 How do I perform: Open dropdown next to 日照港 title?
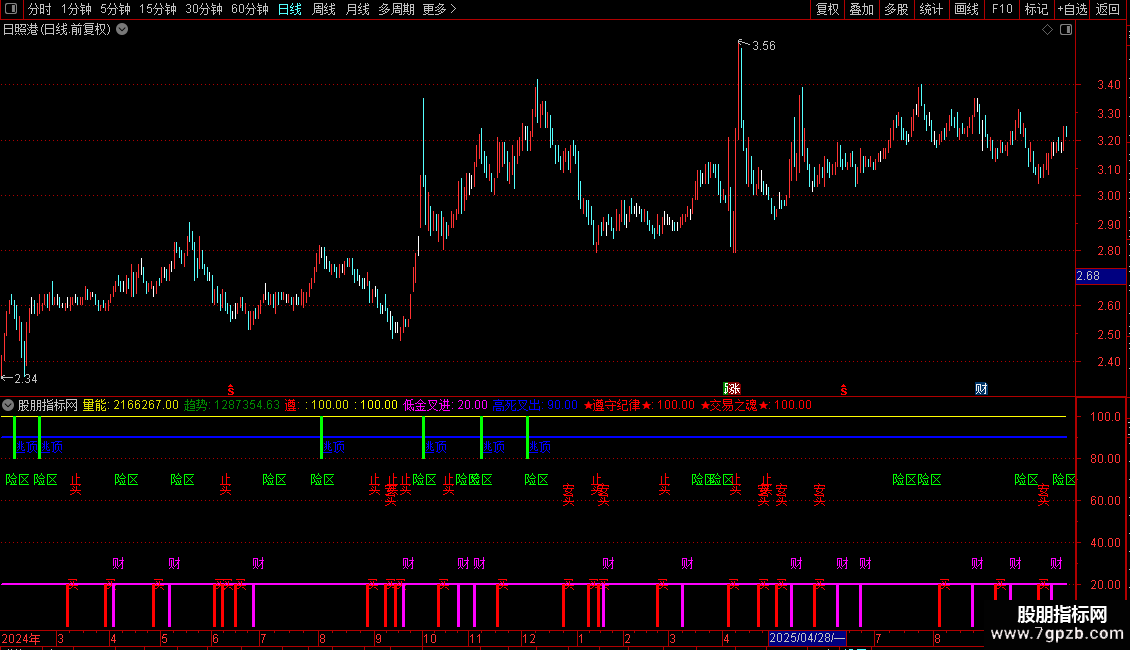(123, 30)
